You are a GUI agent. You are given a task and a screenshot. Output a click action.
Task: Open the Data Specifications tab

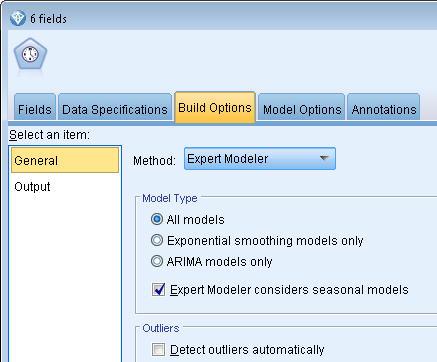(115, 108)
